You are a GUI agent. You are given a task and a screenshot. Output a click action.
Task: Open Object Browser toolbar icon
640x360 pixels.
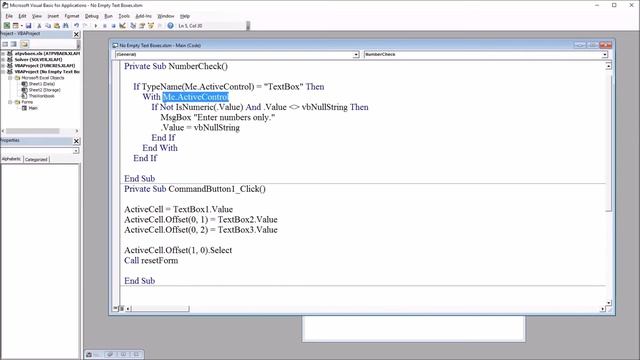[151, 26]
